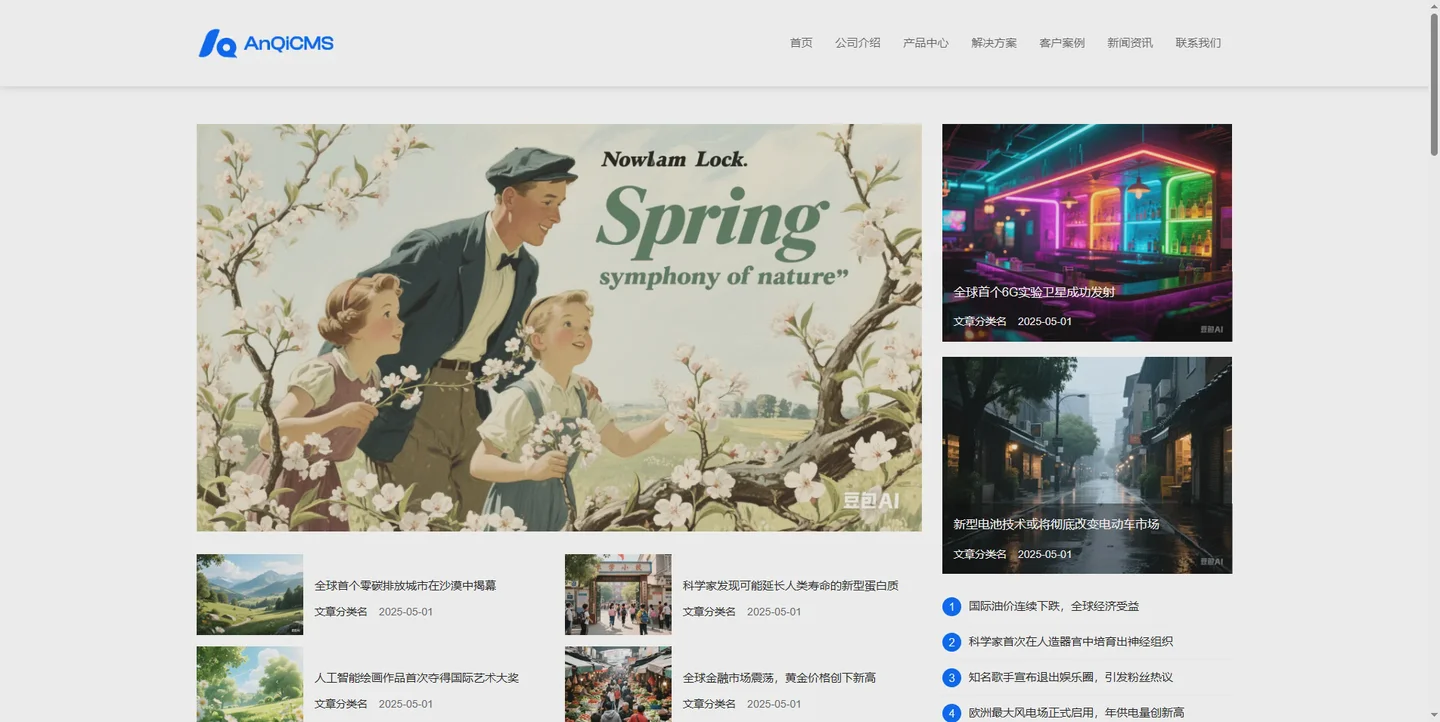Open ranked item 国际油价连续下跌，全球经济受益

pyautogui.click(x=1054, y=606)
